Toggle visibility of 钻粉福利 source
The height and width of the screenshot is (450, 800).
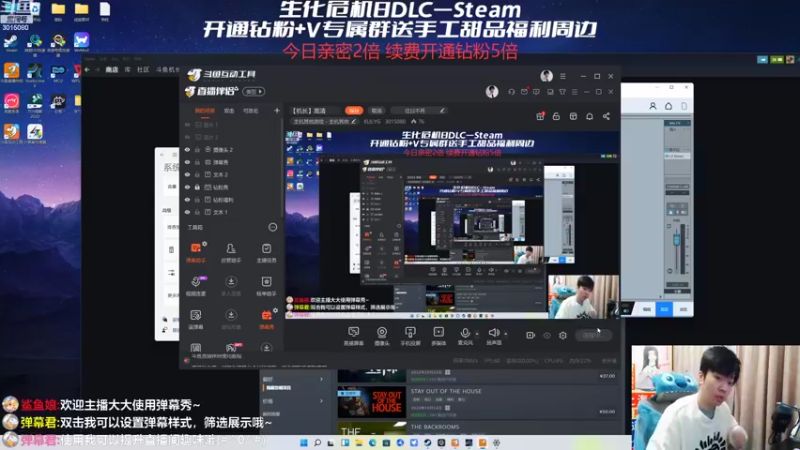(187, 199)
